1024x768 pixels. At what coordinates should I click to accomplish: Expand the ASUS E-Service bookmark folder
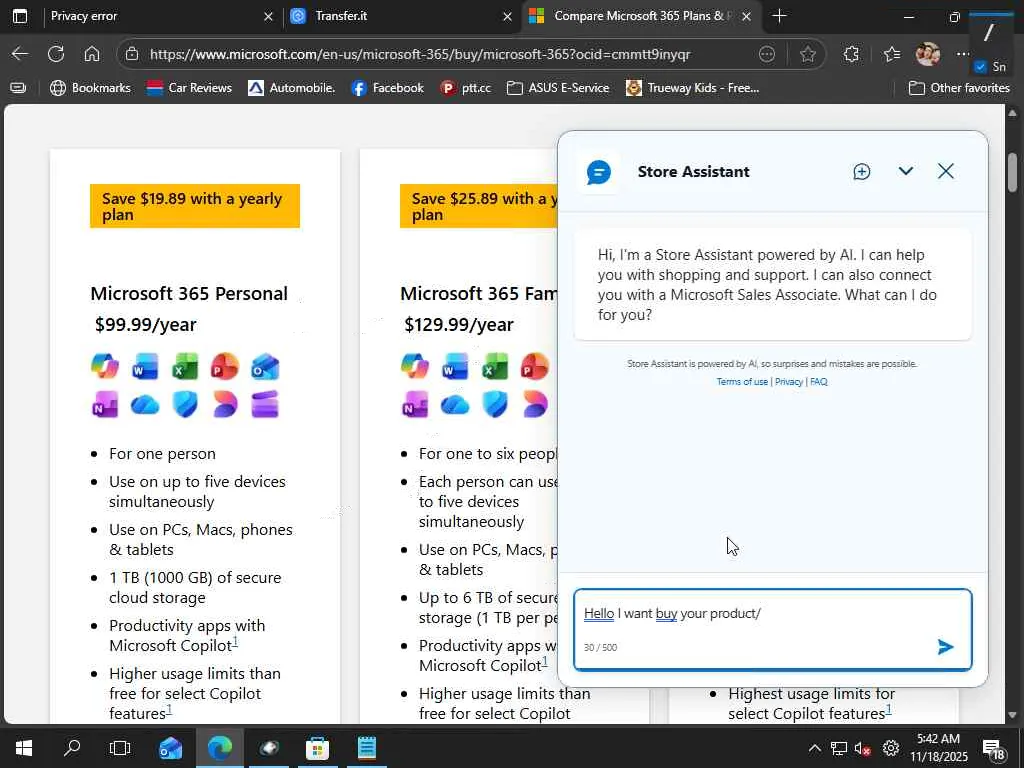point(558,88)
